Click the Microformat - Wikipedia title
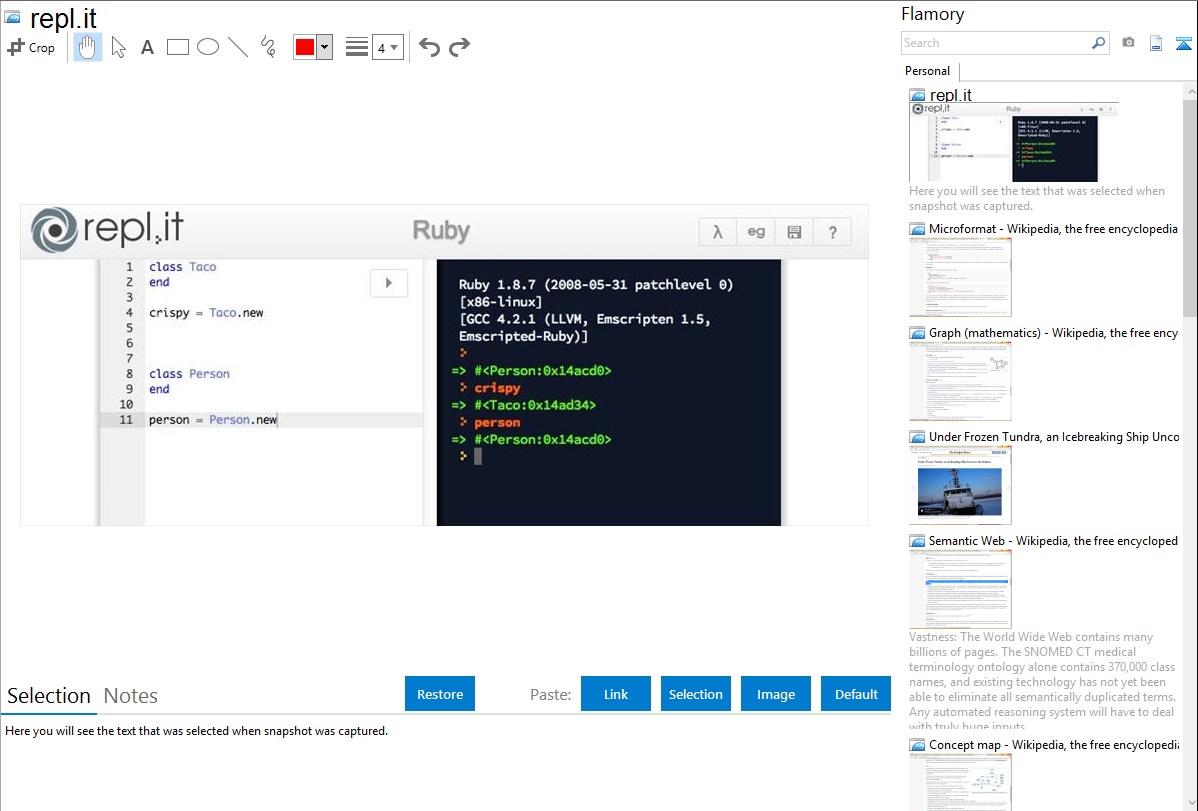This screenshot has width=1198, height=811. pos(1053,229)
